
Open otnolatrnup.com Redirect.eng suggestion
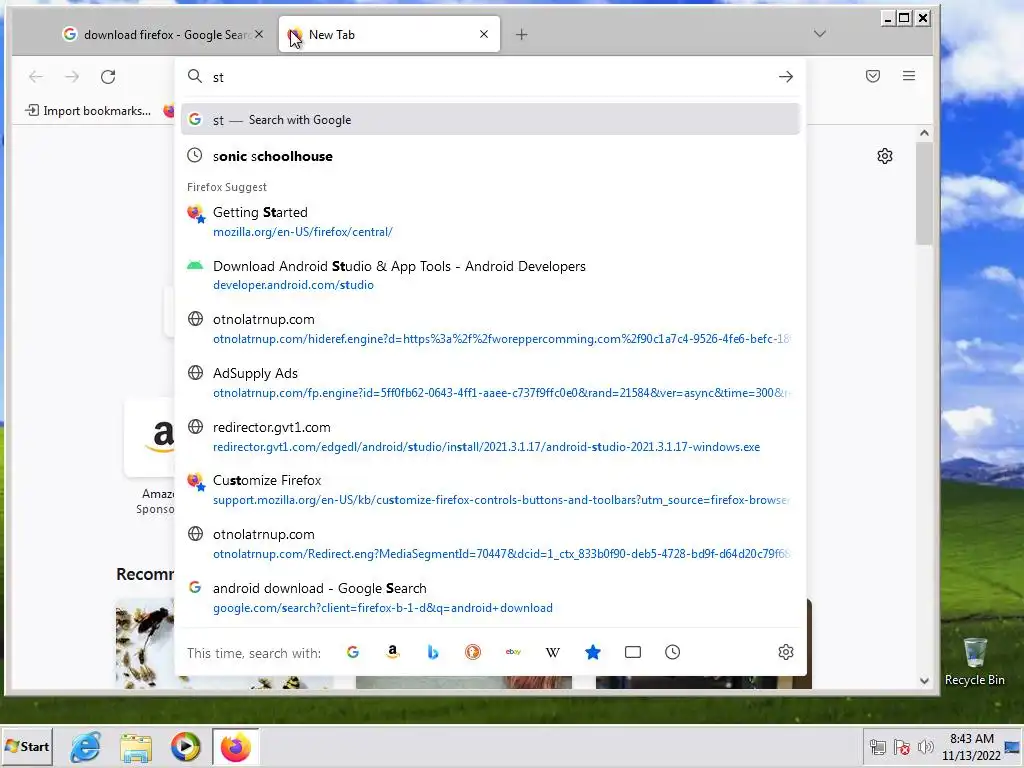(490, 543)
